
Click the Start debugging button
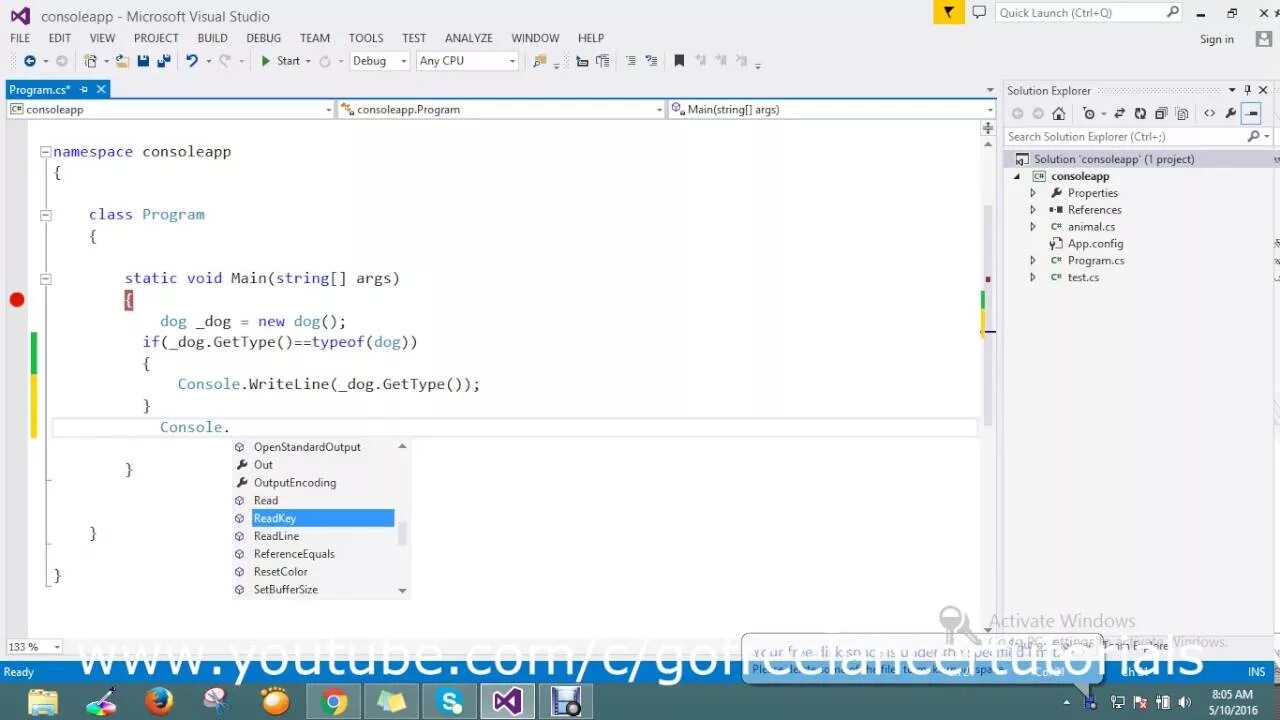[x=280, y=61]
